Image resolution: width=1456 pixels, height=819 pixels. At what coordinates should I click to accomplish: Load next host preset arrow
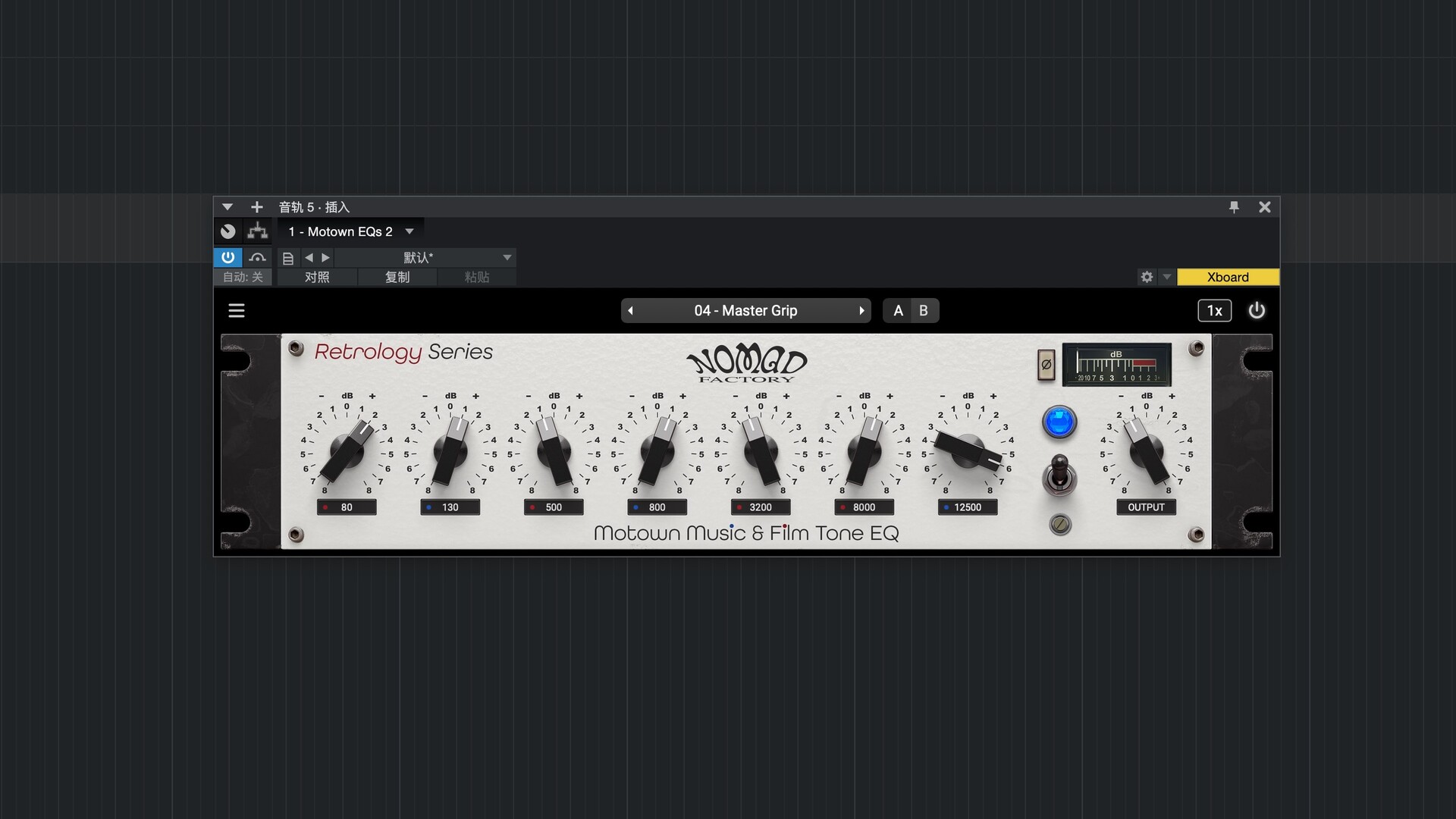(326, 257)
